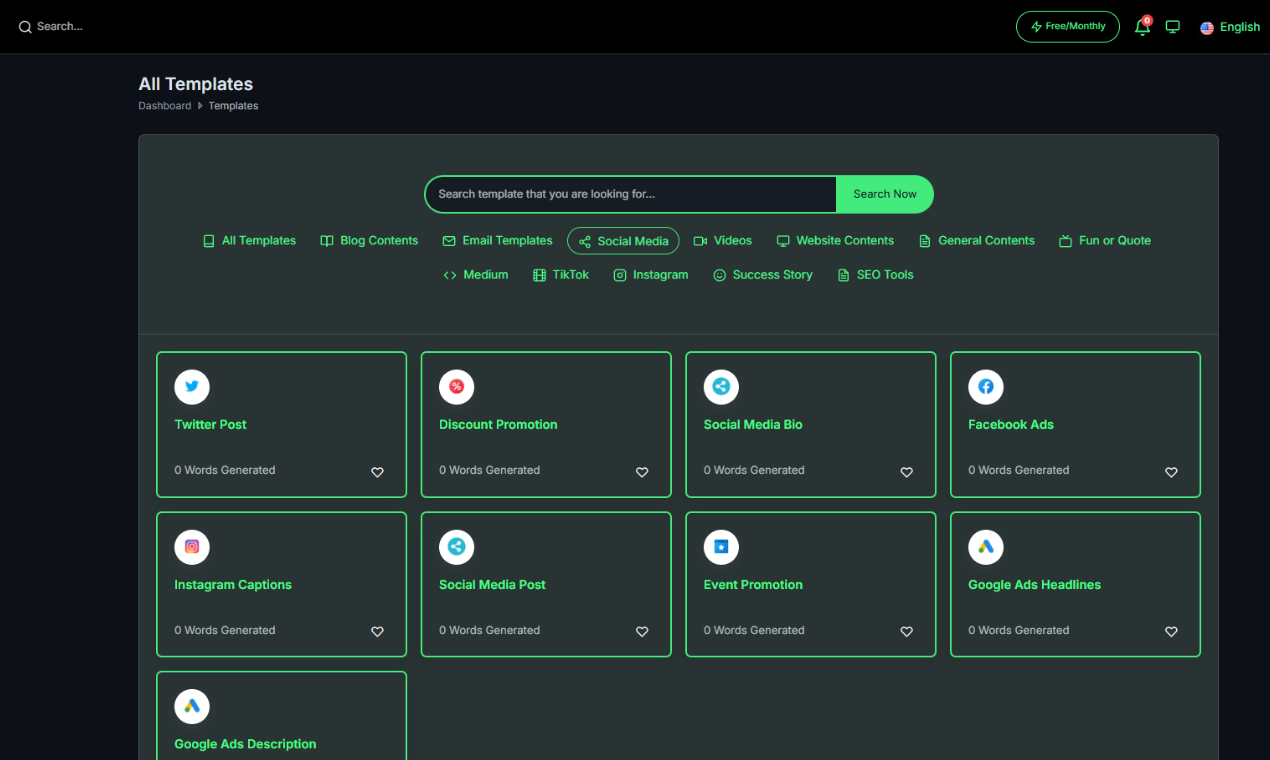Viewport: 1270px width, 760px height.
Task: Select the Website Contents category tab
Action: (x=835, y=241)
